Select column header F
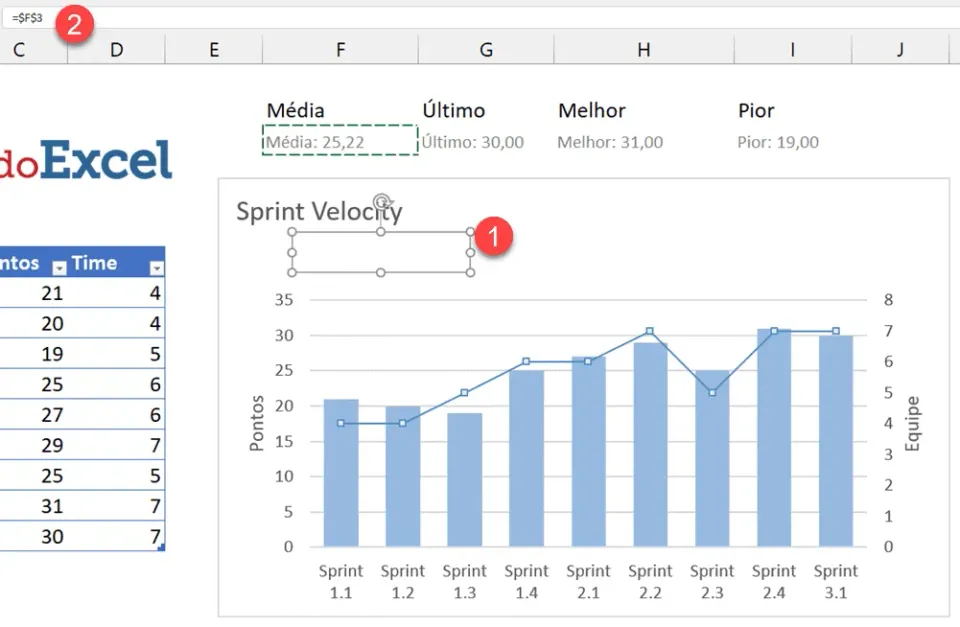960x627 pixels. pos(340,50)
